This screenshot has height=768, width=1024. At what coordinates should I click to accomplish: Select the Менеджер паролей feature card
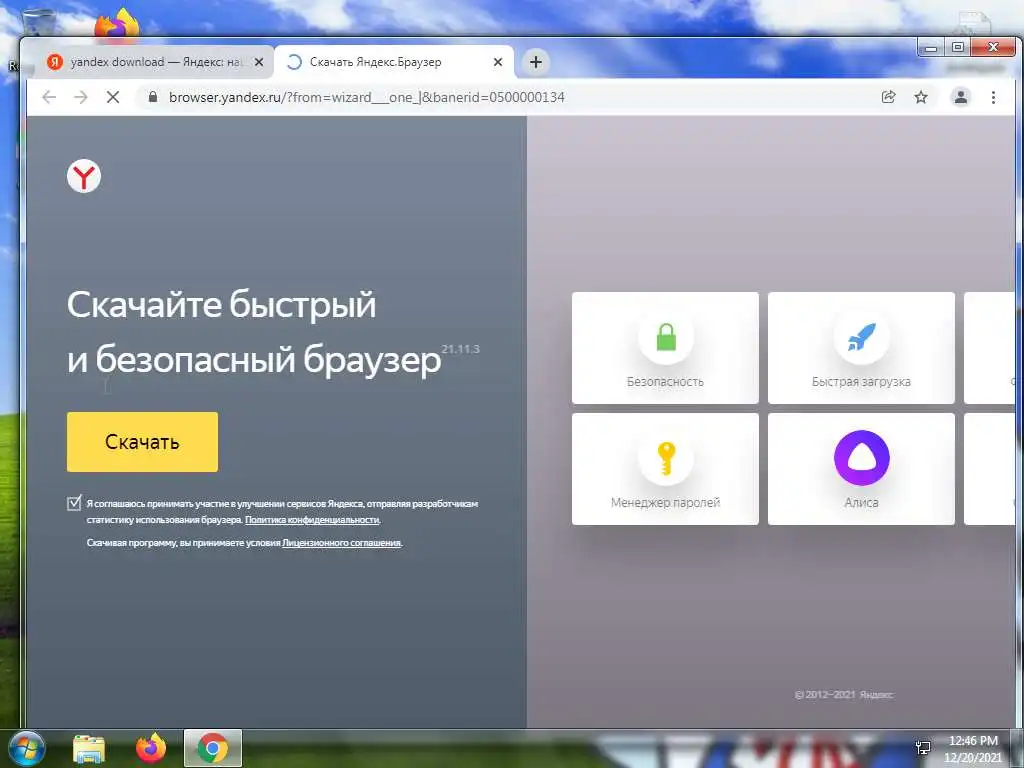click(x=665, y=468)
